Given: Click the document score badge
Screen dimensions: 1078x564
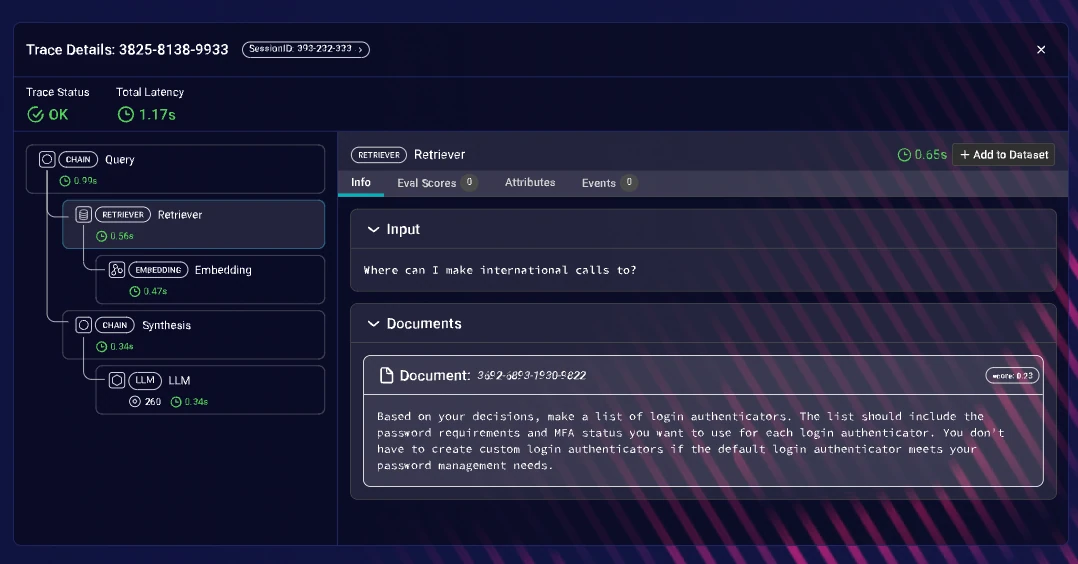Looking at the screenshot, I should (1012, 376).
